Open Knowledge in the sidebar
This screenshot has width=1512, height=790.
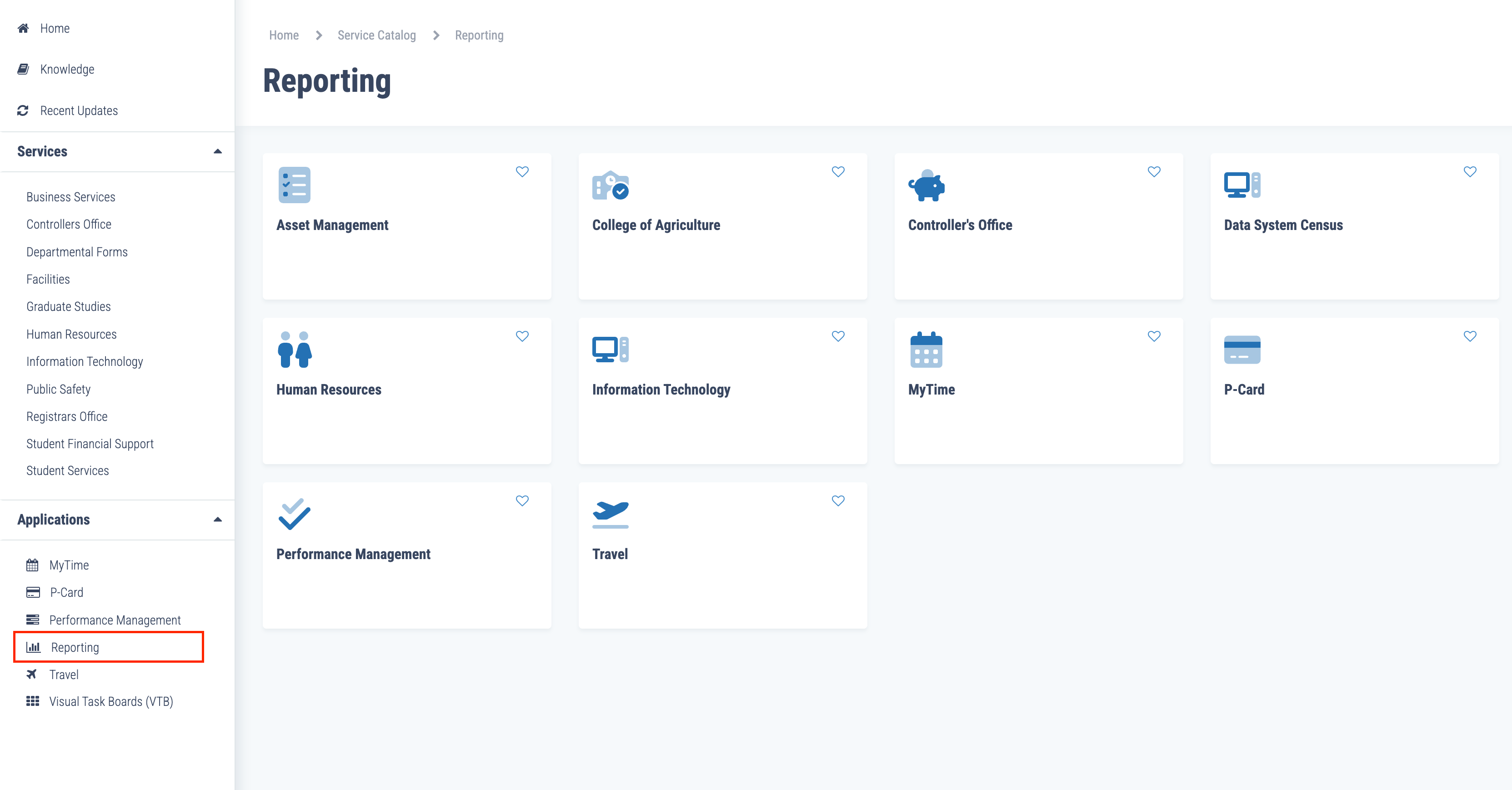pyautogui.click(x=67, y=69)
